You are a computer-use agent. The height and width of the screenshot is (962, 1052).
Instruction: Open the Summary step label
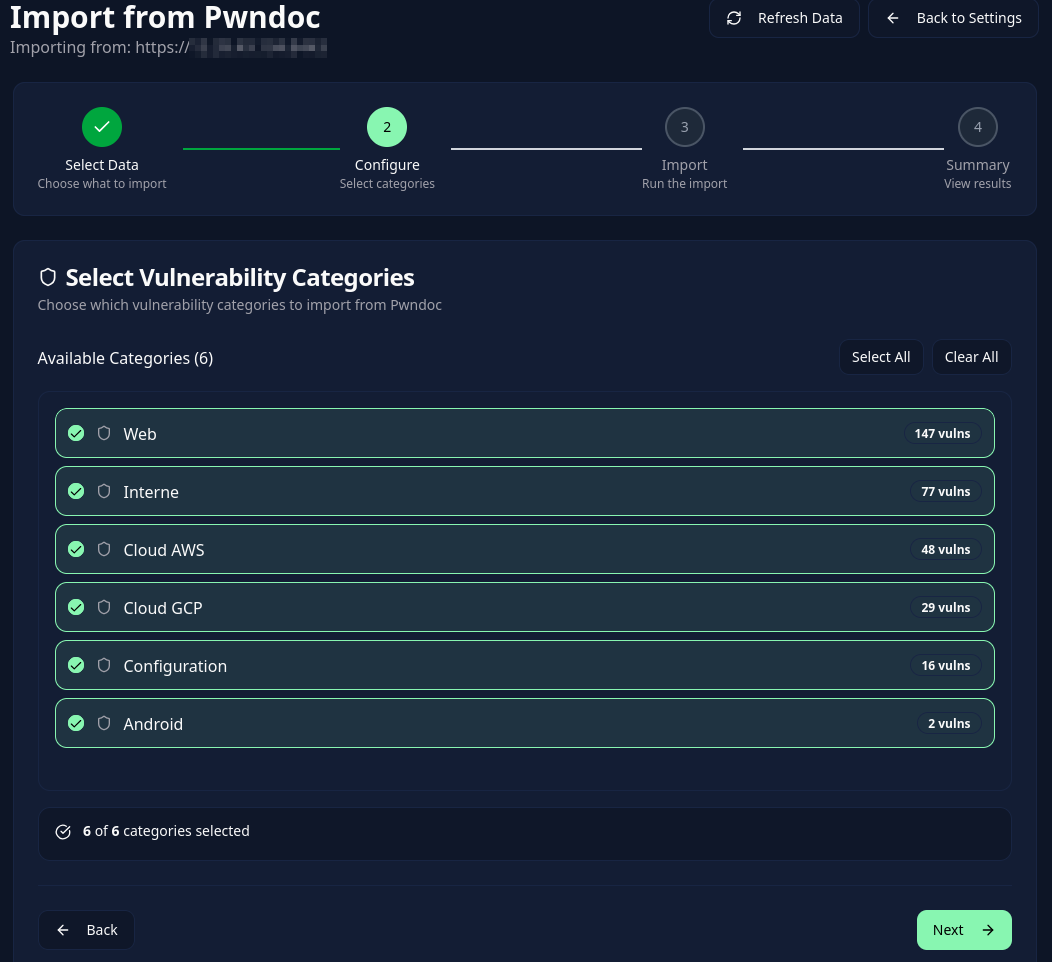click(978, 165)
